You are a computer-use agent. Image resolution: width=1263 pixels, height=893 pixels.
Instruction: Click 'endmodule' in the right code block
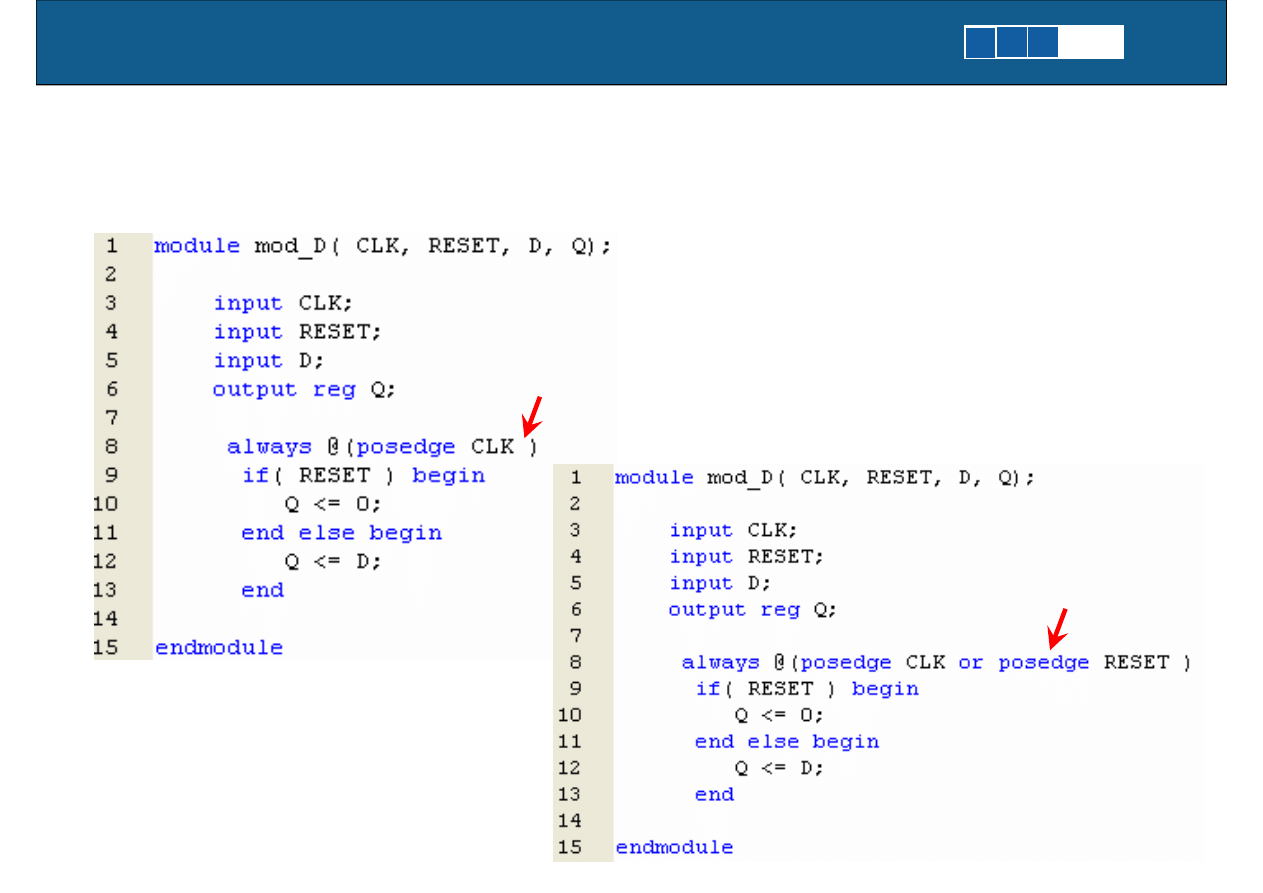[x=674, y=847]
